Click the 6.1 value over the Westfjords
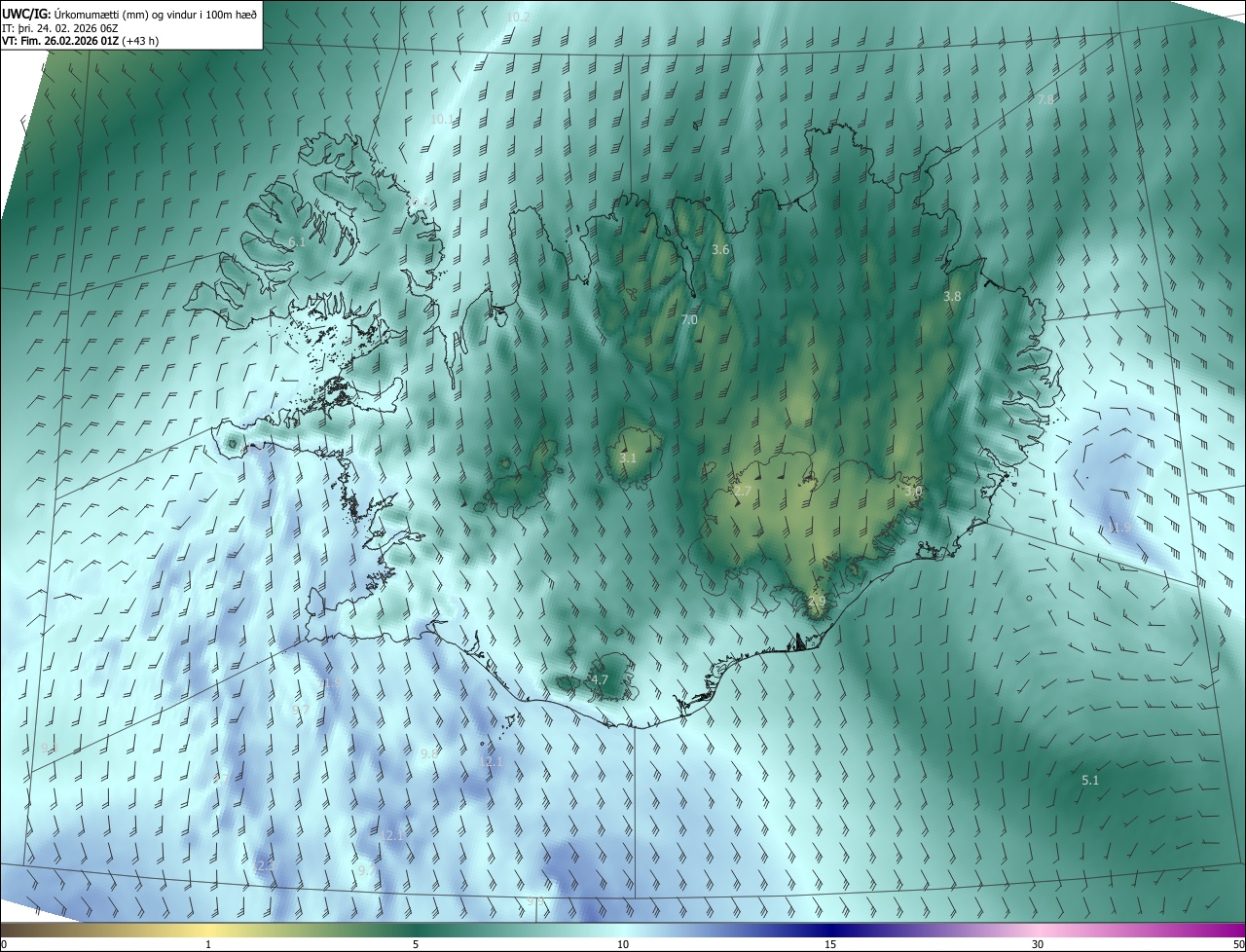This screenshot has width=1246, height=952. click(x=297, y=242)
